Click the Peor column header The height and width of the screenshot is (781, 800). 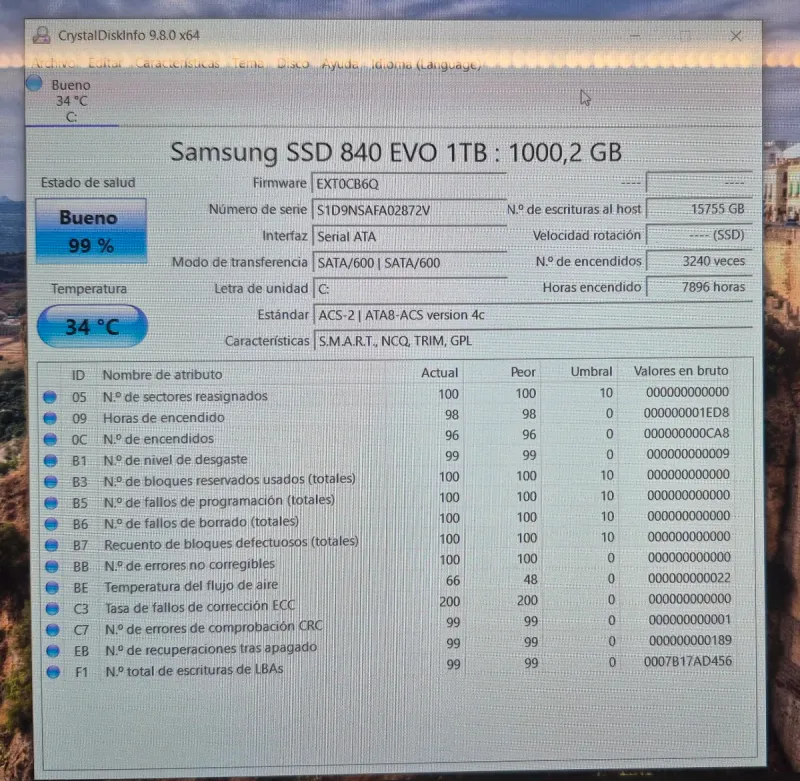523,372
